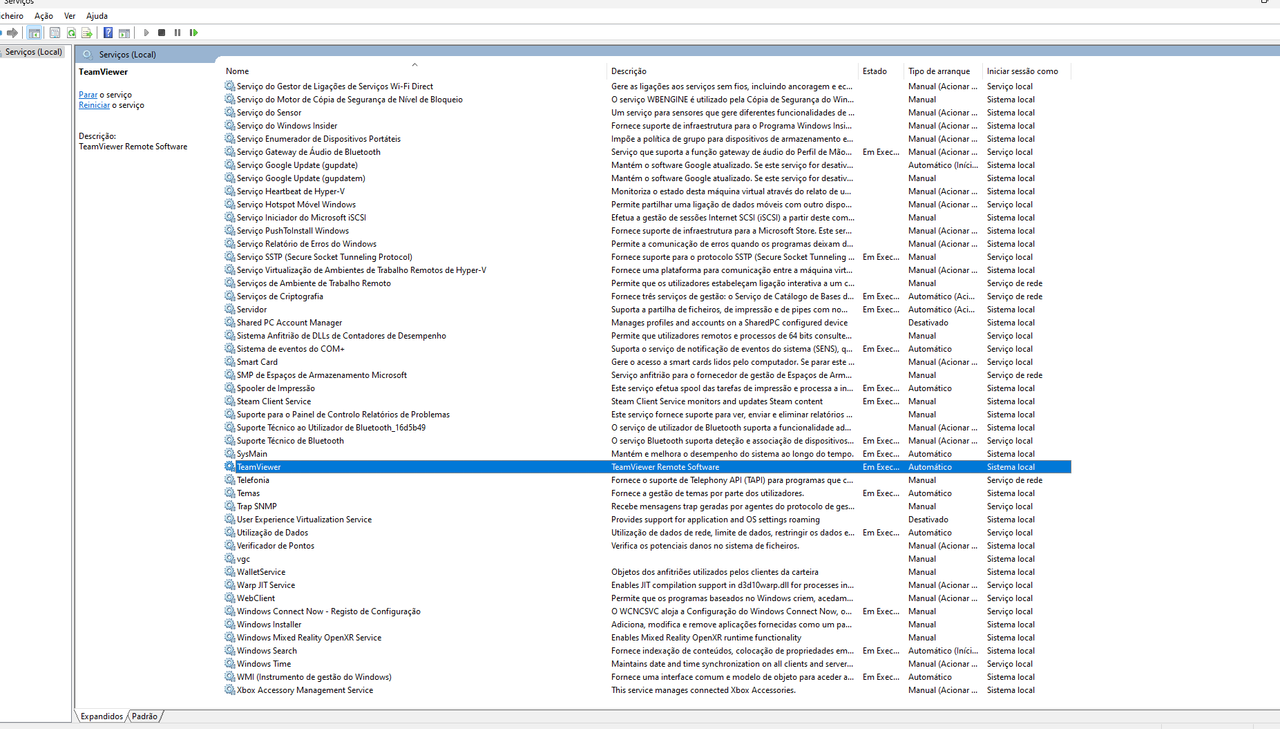Sort by the Nome column header
The image size is (1280, 729).
click(x=412, y=71)
